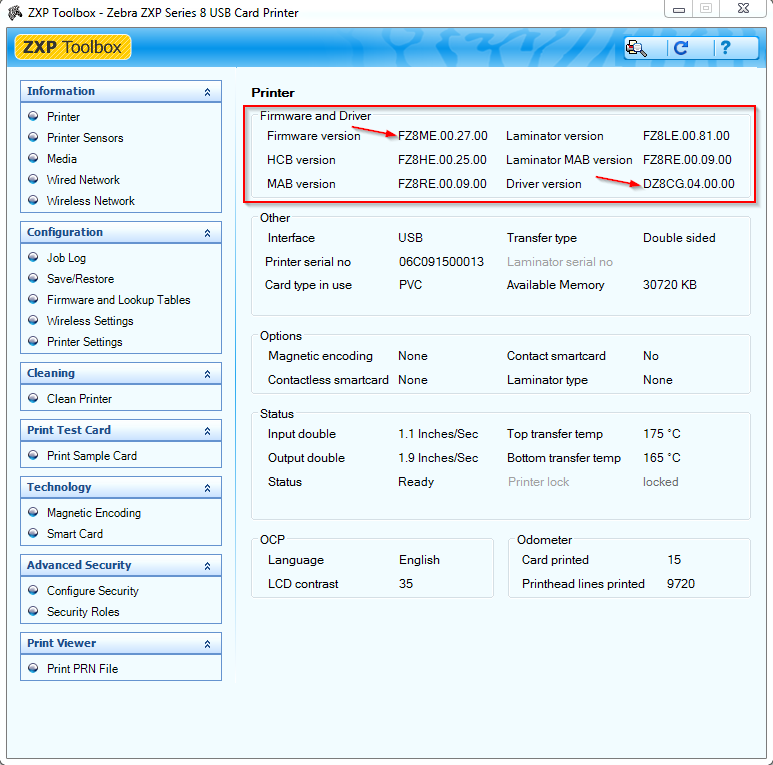Click the Zebra app icon in title bar
Viewport: 773px width, 765px height.
(13, 13)
